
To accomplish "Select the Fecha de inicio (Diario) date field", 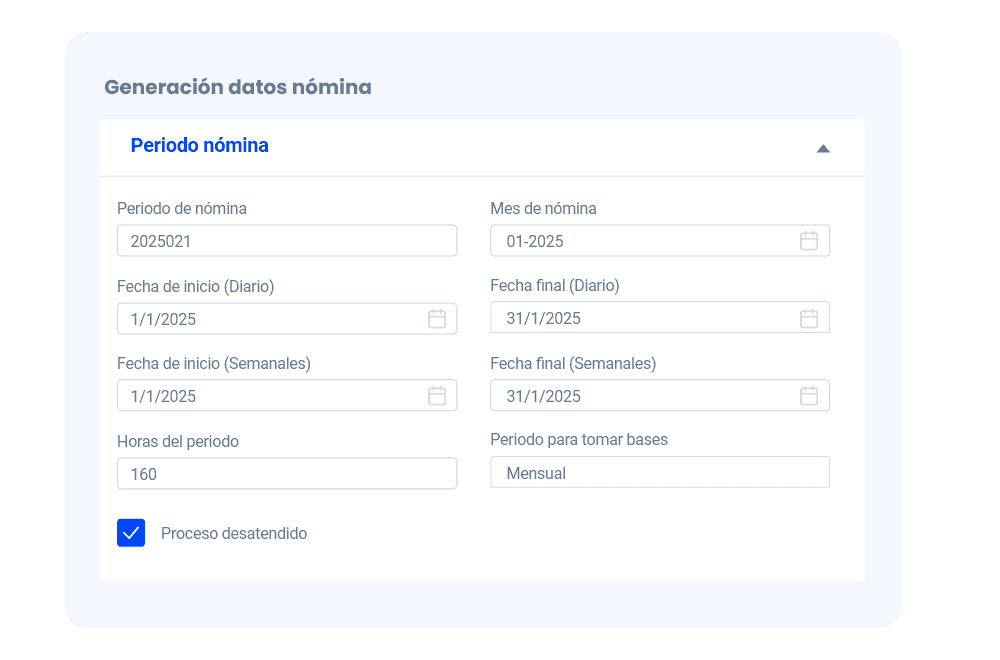I will pos(270,319).
